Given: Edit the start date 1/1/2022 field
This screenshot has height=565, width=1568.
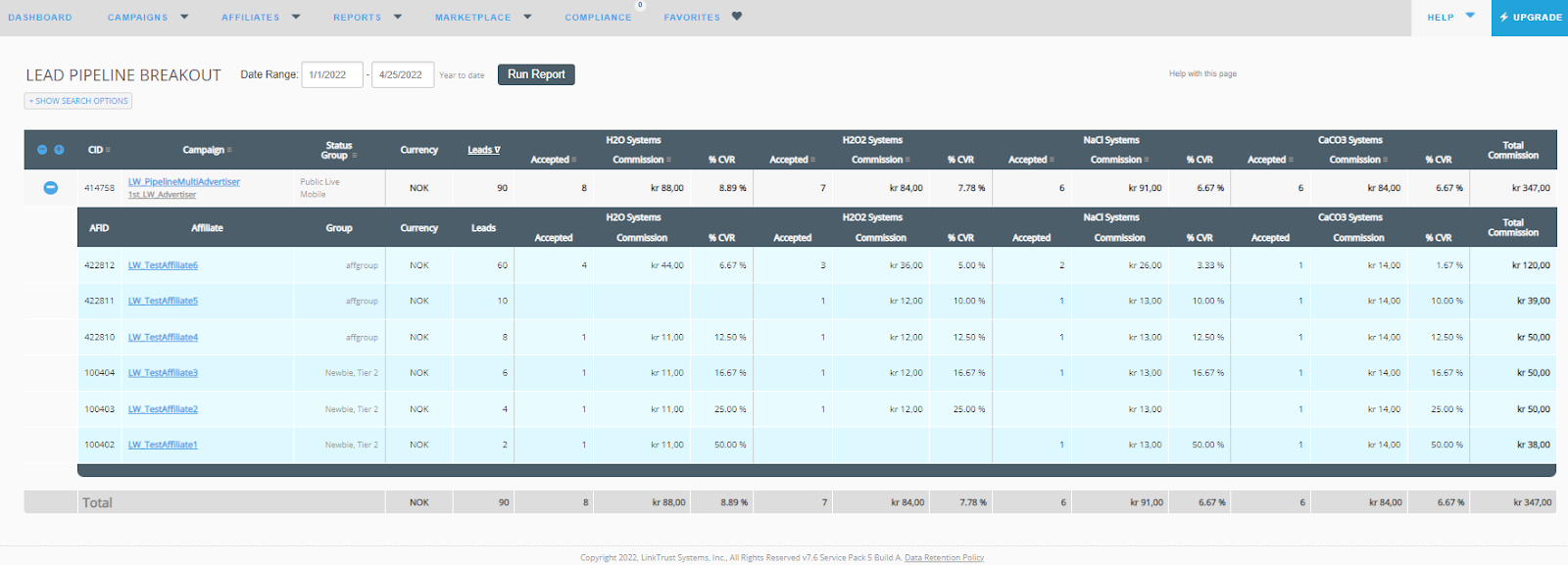Looking at the screenshot, I should click(x=332, y=74).
